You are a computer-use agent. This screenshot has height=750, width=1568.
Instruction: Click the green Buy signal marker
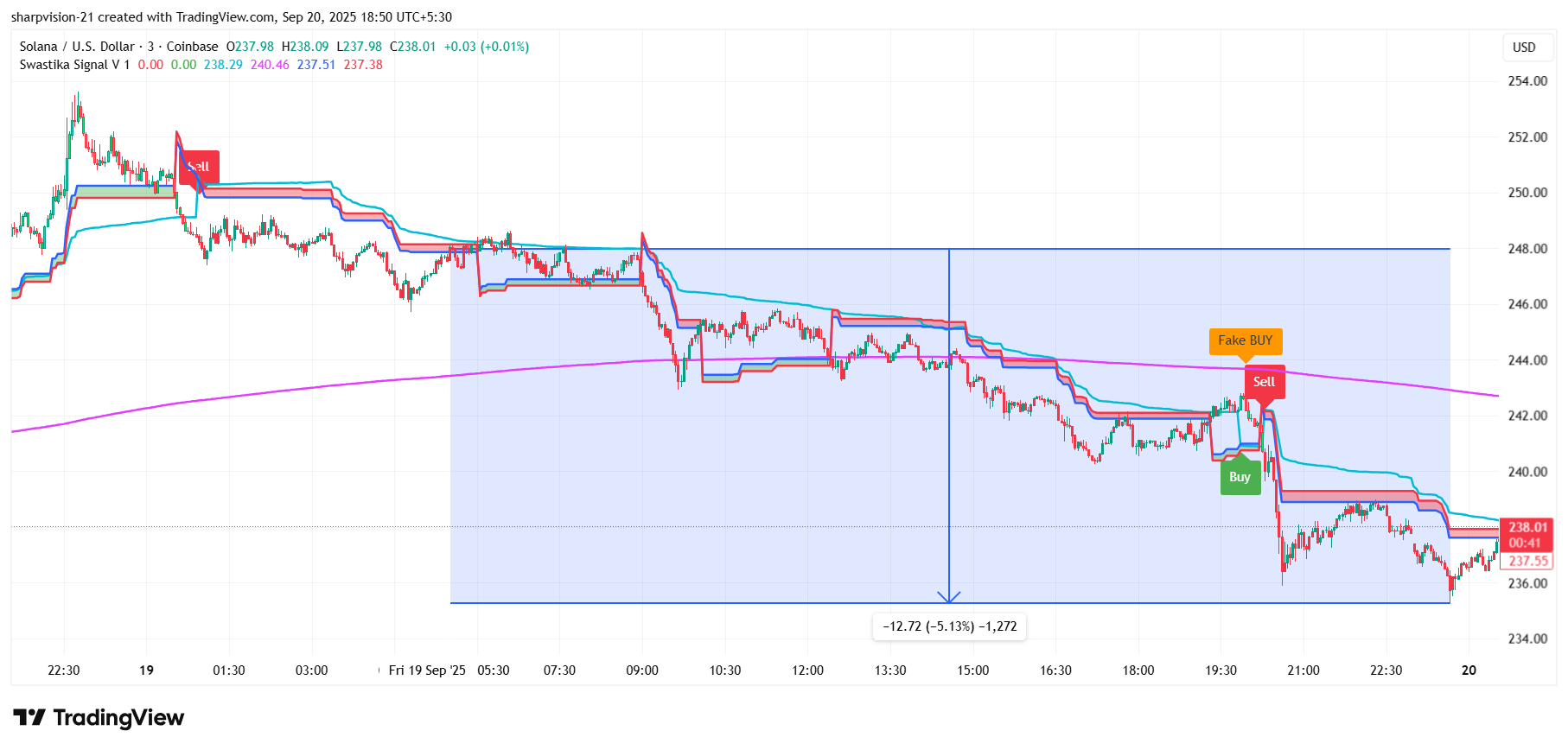pos(1240,477)
